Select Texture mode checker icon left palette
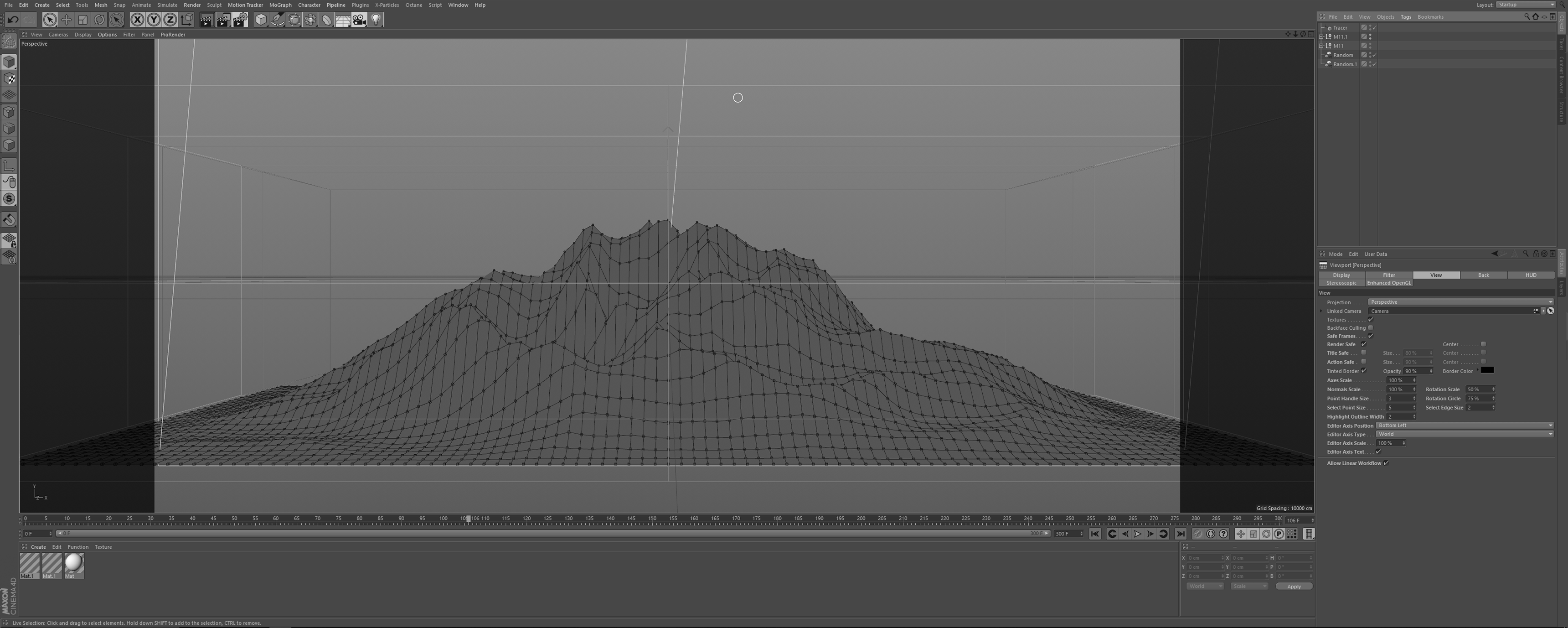Image resolution: width=1568 pixels, height=628 pixels. pyautogui.click(x=9, y=78)
